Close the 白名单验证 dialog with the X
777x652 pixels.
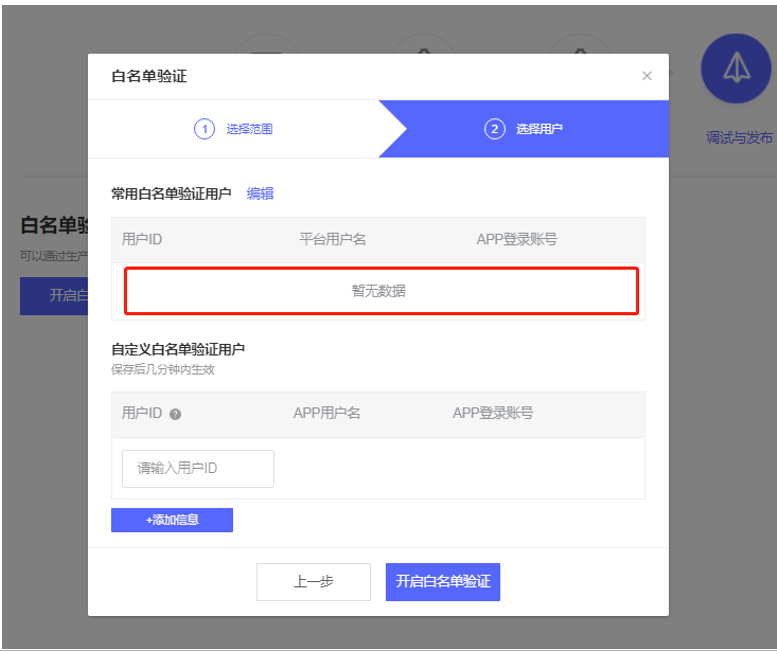click(x=647, y=76)
